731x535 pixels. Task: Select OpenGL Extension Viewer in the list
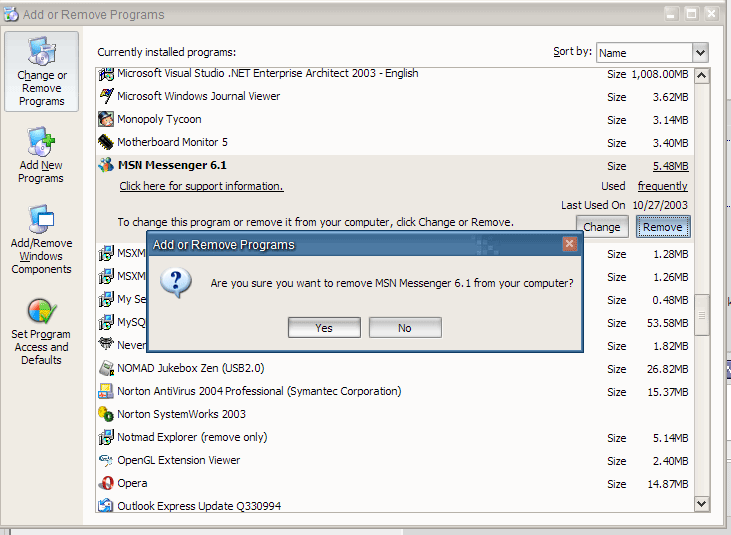[178, 461]
